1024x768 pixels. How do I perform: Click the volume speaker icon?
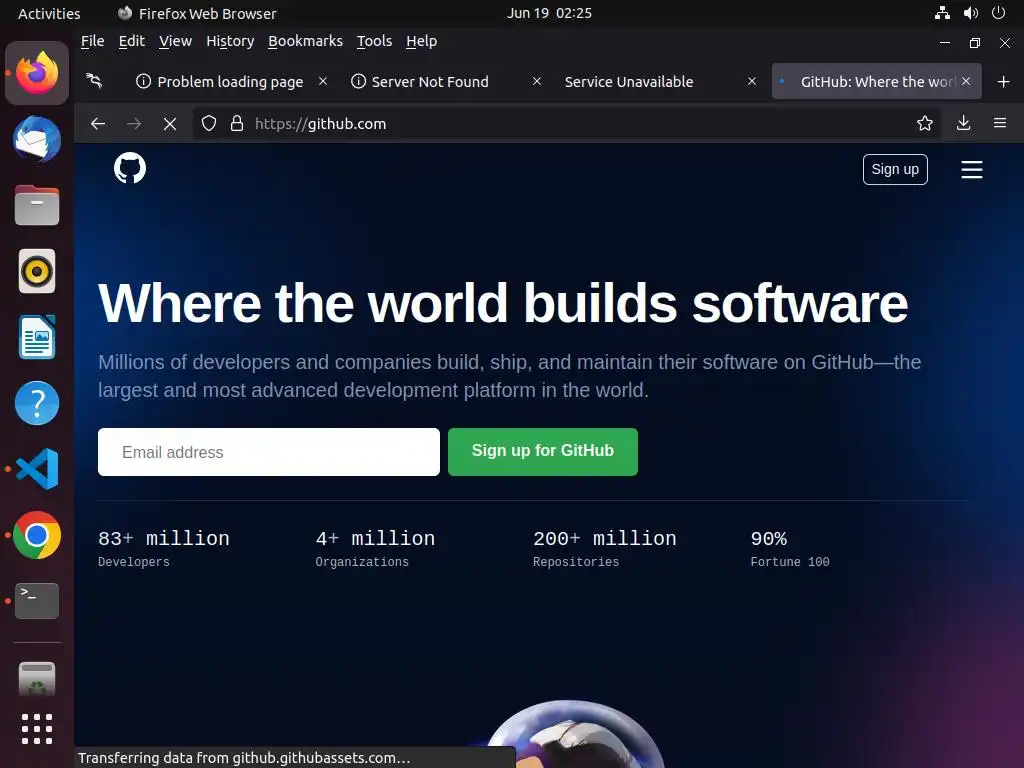point(971,13)
